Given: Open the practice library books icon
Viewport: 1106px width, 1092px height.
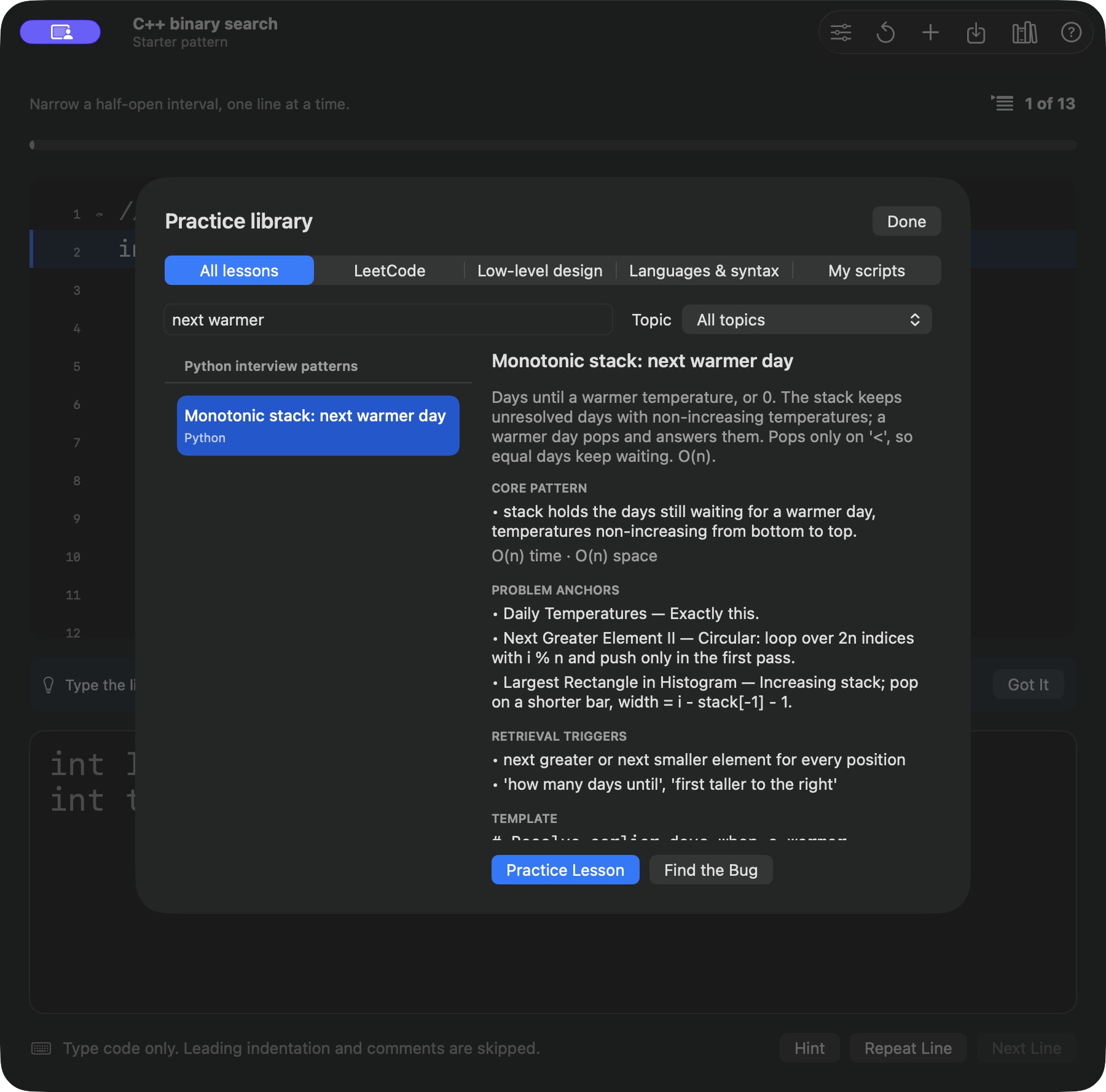Looking at the screenshot, I should (x=1024, y=33).
